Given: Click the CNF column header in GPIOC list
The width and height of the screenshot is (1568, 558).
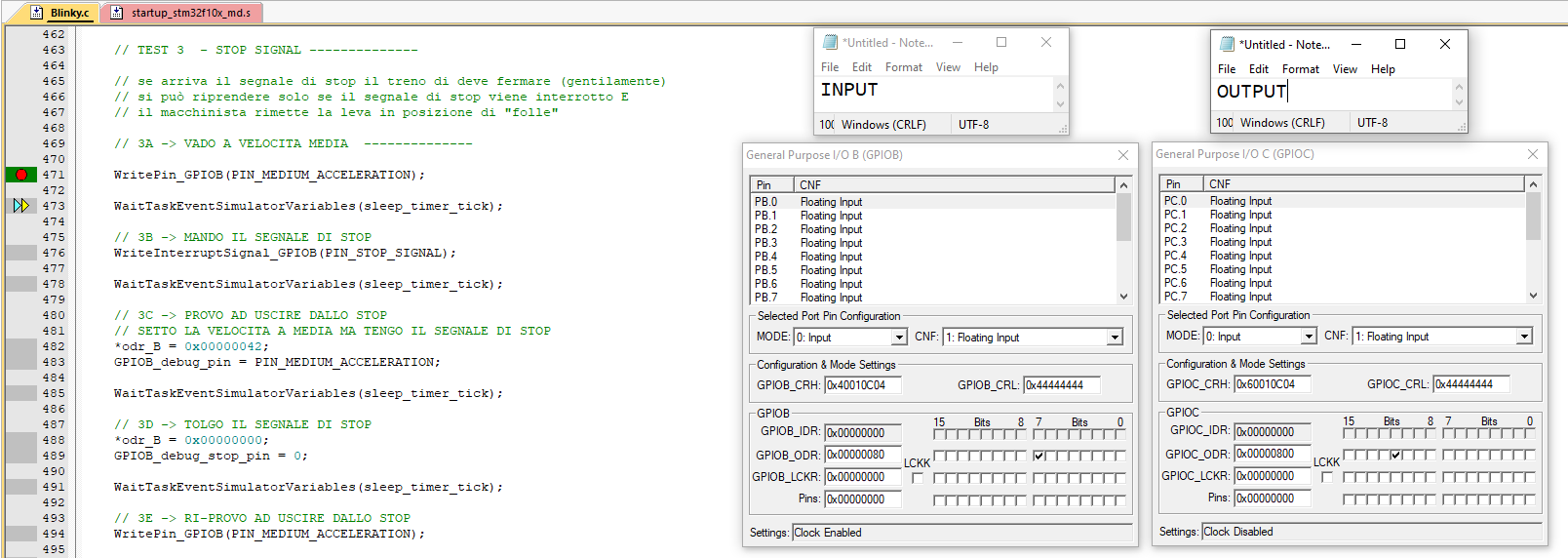Looking at the screenshot, I should tap(1364, 183).
